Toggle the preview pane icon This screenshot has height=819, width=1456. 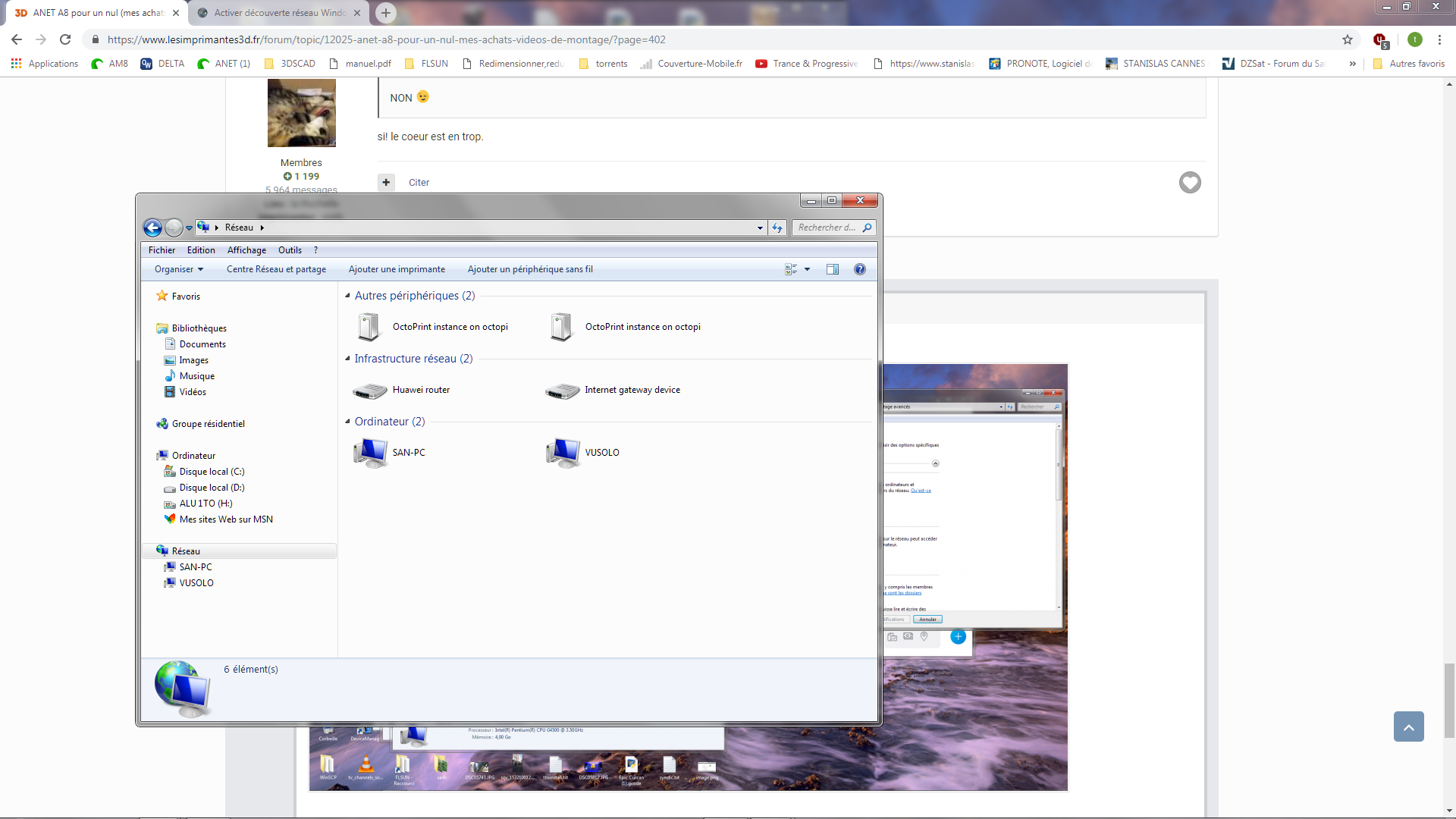(833, 269)
